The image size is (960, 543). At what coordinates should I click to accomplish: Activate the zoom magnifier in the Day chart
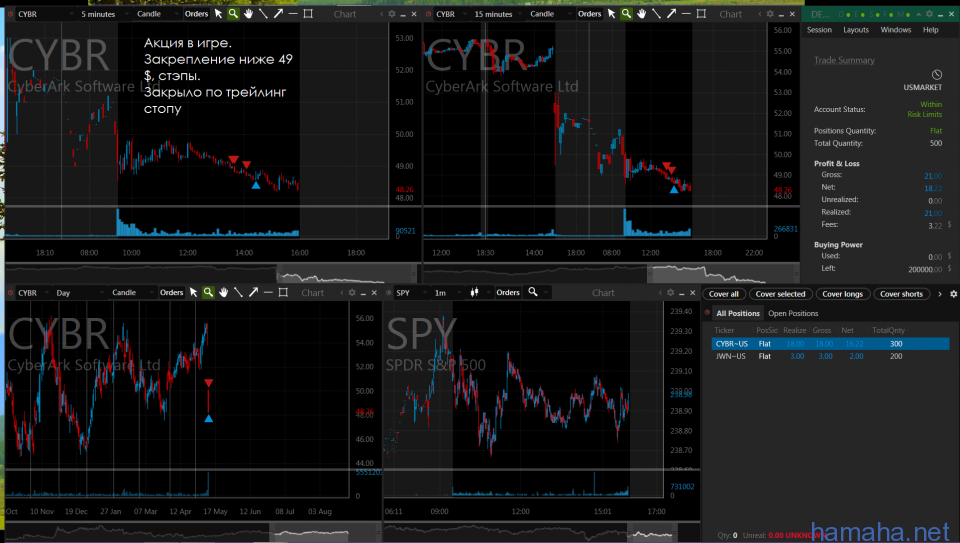pos(208,293)
